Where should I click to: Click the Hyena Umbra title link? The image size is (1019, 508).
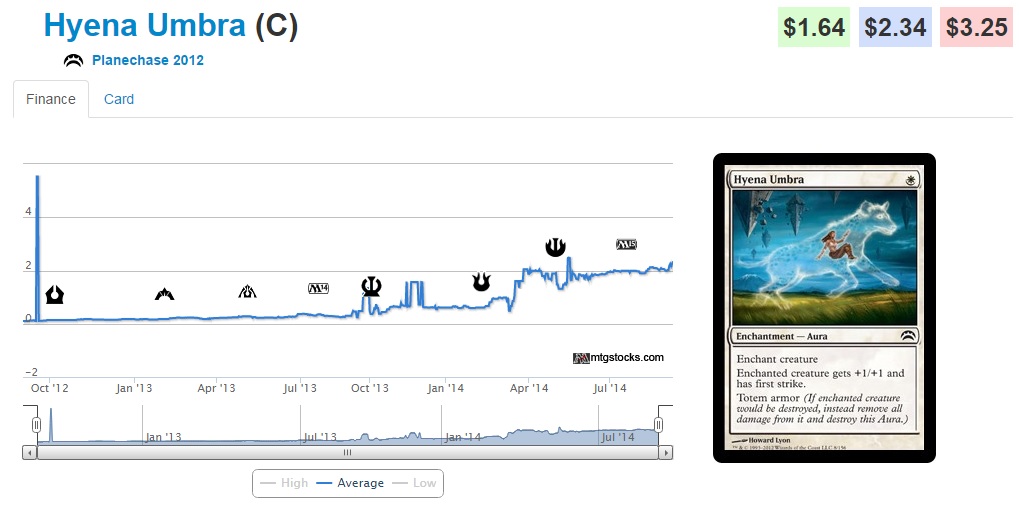pos(144,26)
